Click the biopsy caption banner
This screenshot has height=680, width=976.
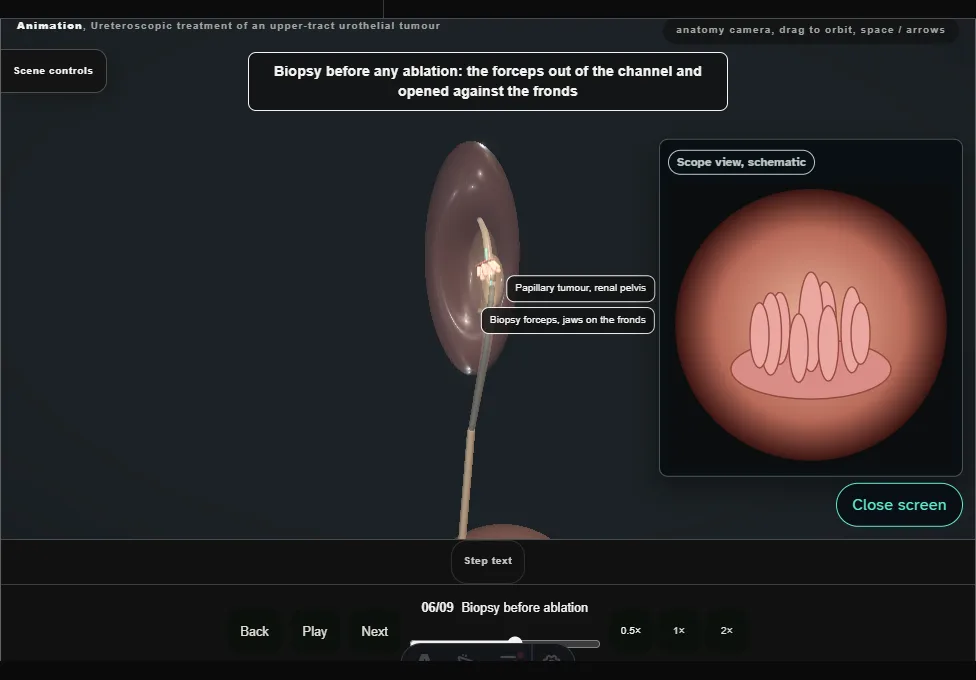tap(488, 82)
